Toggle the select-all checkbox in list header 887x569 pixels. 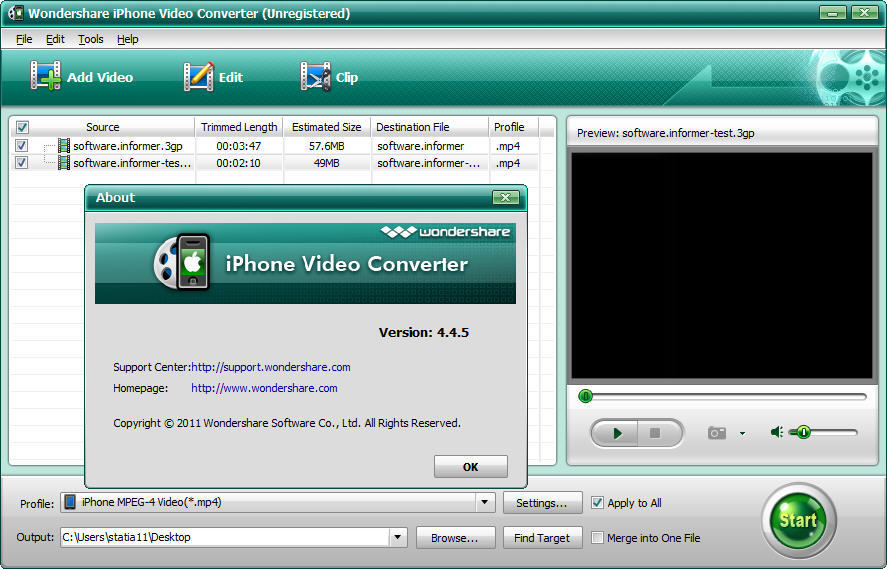pyautogui.click(x=22, y=127)
